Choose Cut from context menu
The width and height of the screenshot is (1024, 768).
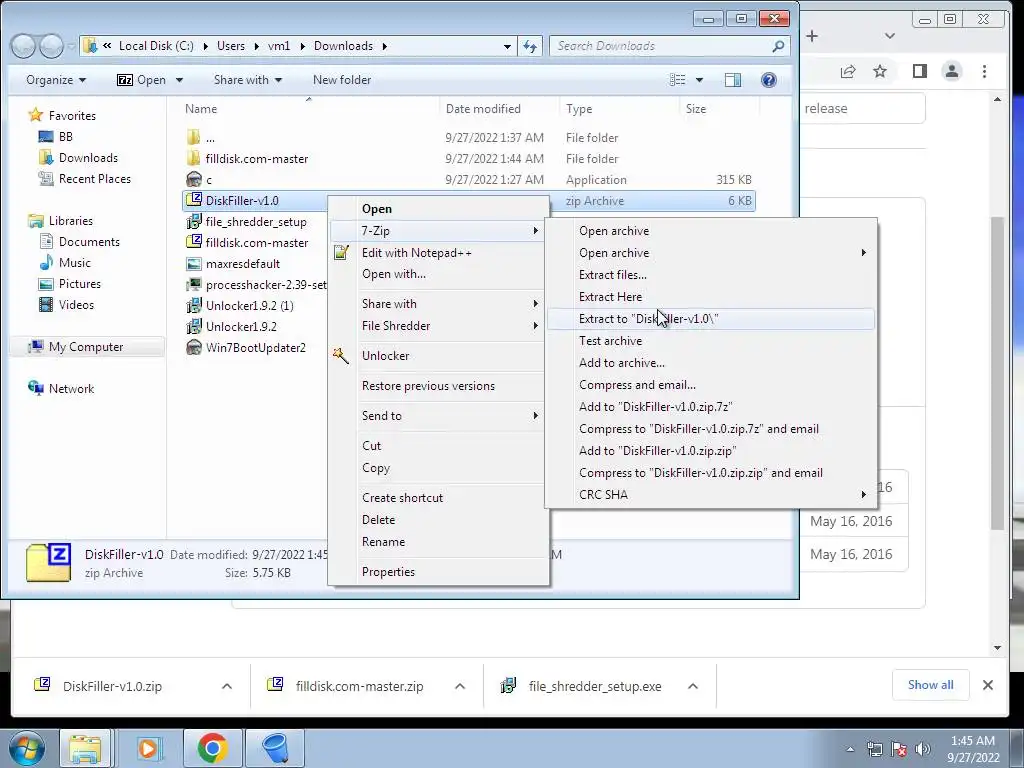click(438, 446)
